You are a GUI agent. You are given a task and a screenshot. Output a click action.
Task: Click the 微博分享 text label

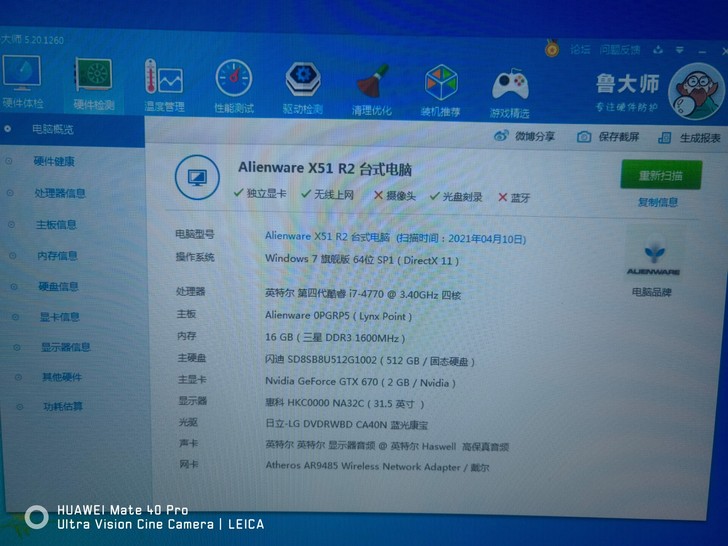point(535,136)
